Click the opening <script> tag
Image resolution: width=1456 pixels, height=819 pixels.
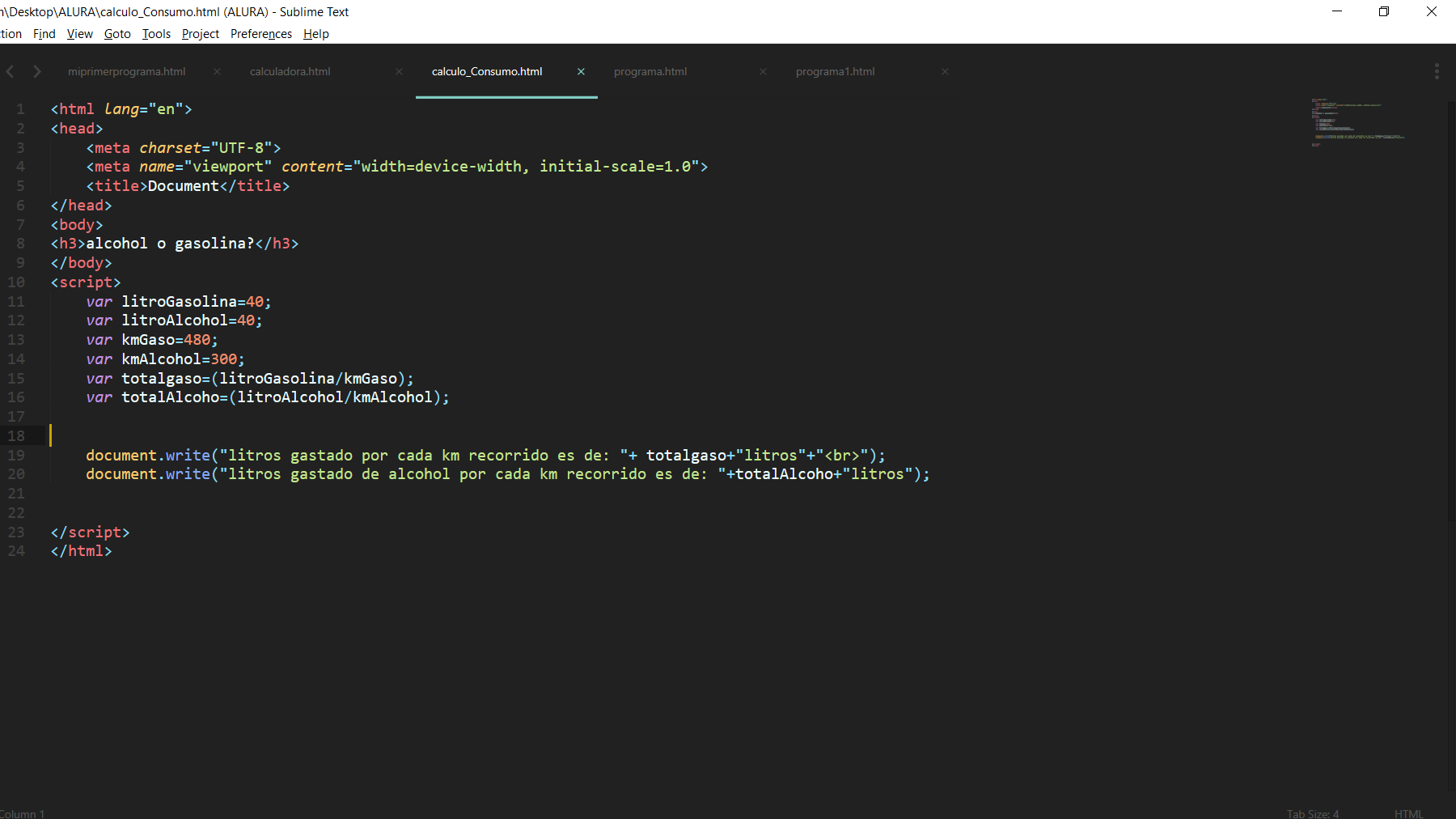click(x=86, y=282)
